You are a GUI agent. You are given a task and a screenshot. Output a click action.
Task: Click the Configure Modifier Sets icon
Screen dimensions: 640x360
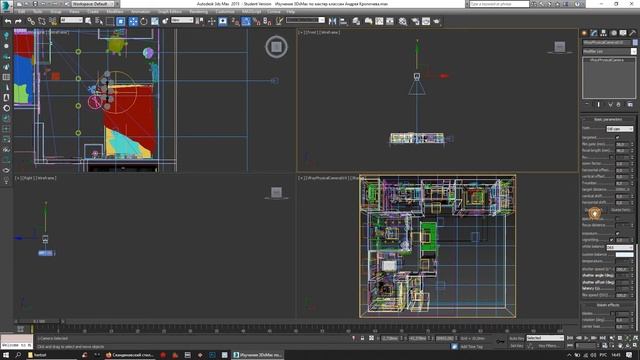point(630,105)
